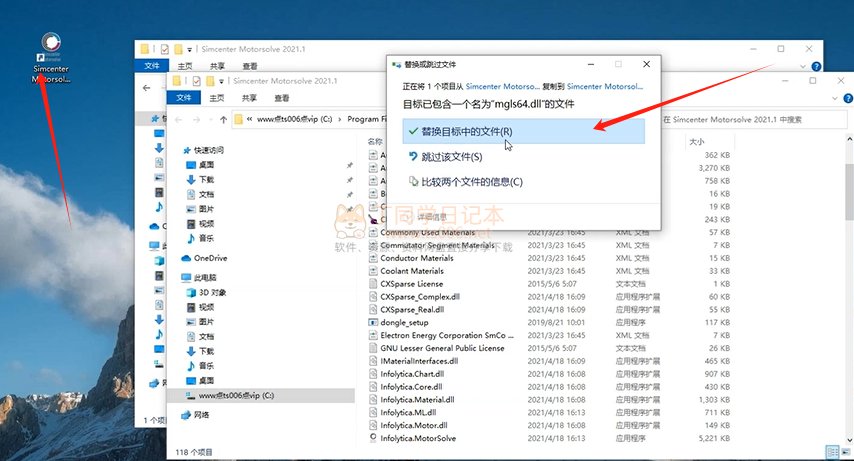Click the front window's help question mark icon
854x461 pixels.
pyautogui.click(x=846, y=98)
